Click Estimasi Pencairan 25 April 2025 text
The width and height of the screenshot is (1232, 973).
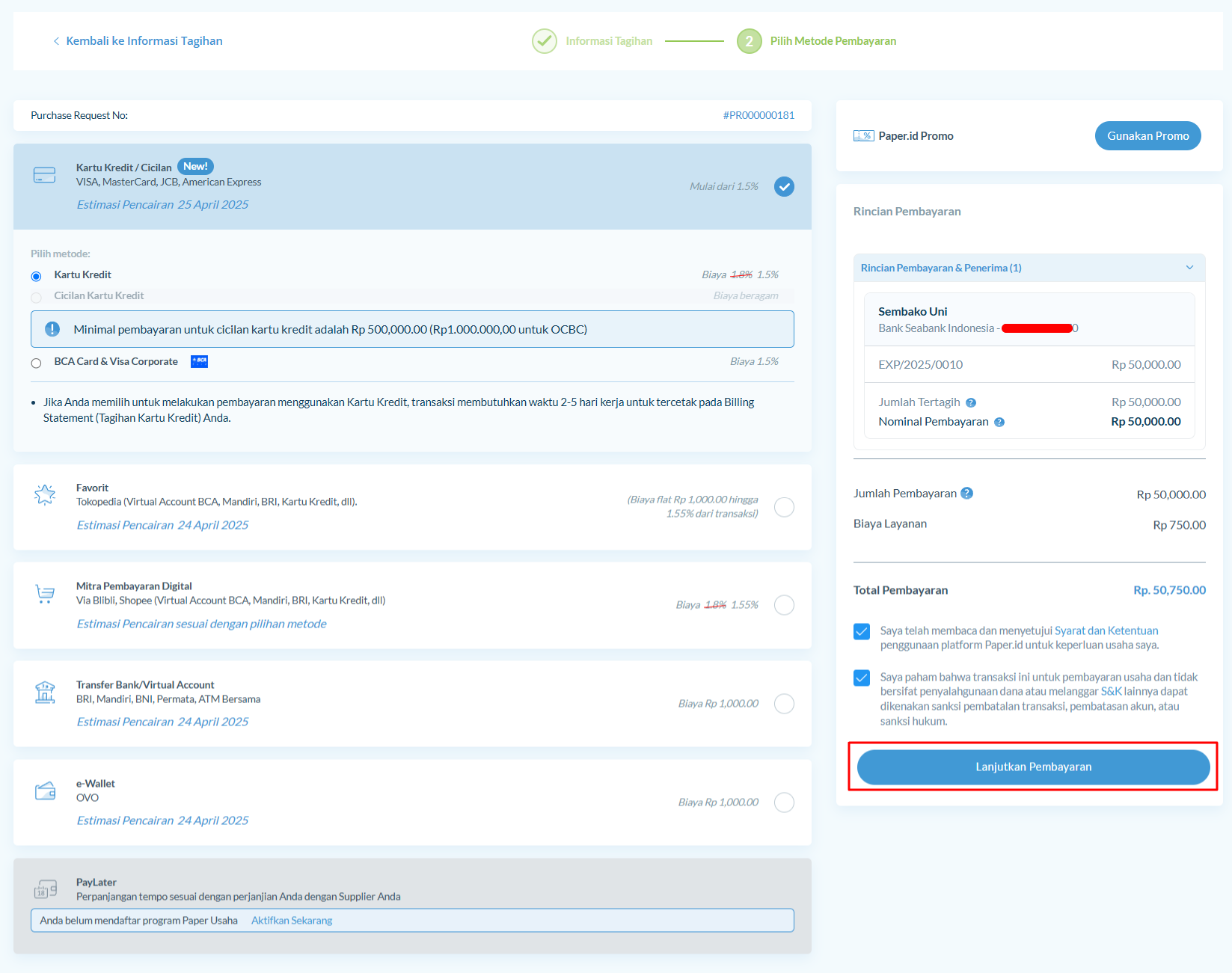click(162, 205)
